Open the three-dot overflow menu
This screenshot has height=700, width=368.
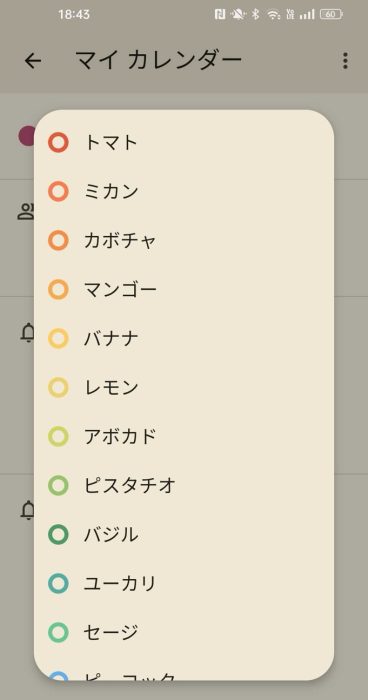click(345, 61)
